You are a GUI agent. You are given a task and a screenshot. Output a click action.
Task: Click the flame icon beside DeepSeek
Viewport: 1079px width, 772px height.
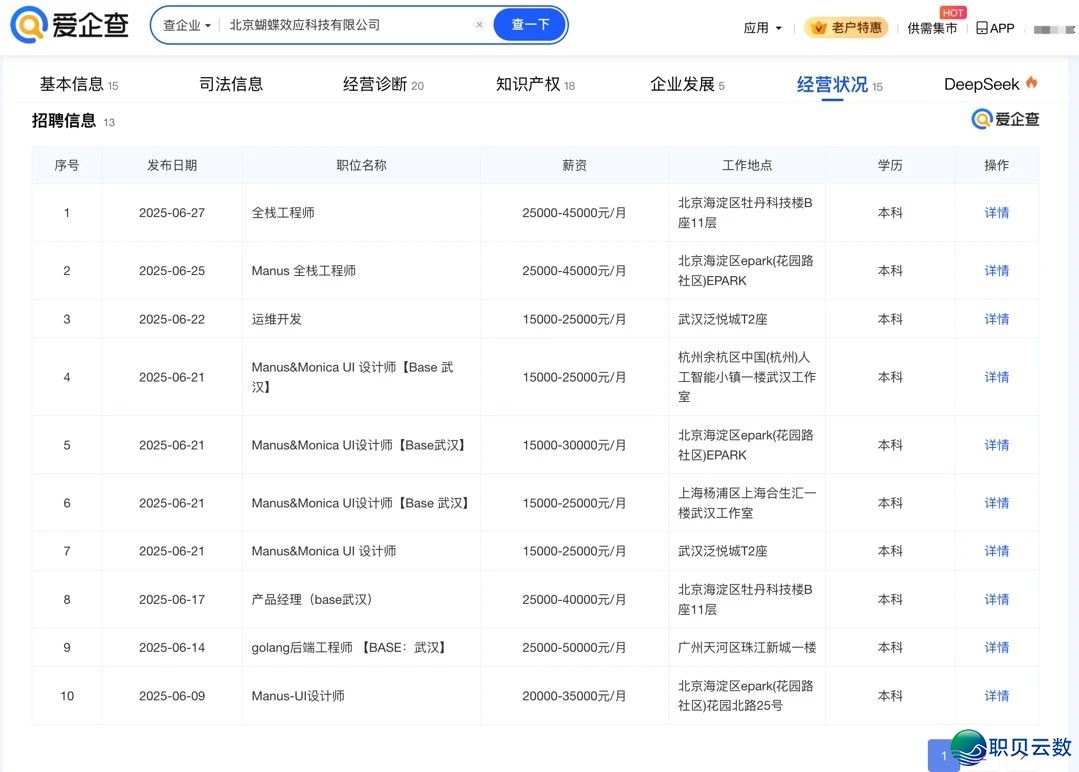[1031, 83]
